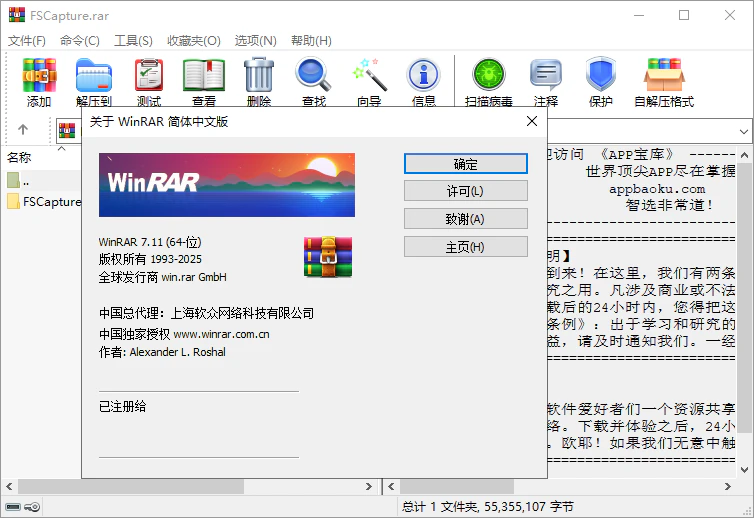Open the File (文件) menu

pos(27,41)
